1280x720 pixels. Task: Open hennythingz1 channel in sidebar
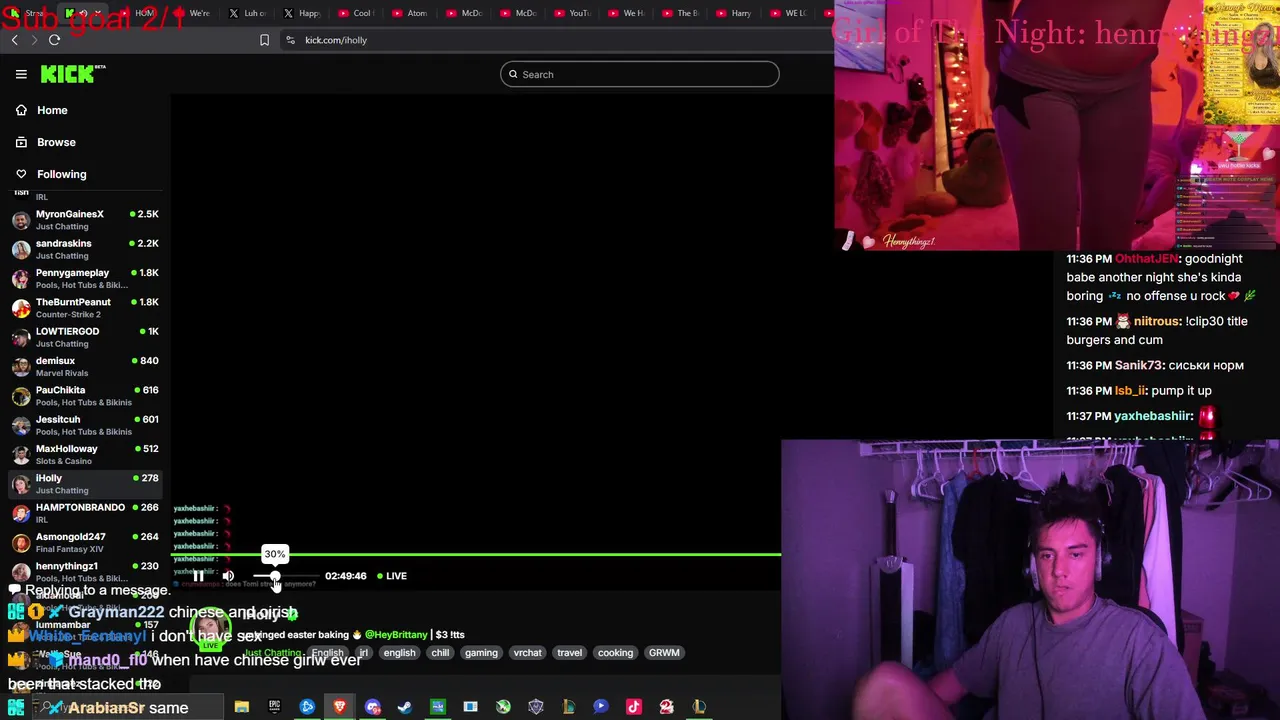tap(85, 571)
